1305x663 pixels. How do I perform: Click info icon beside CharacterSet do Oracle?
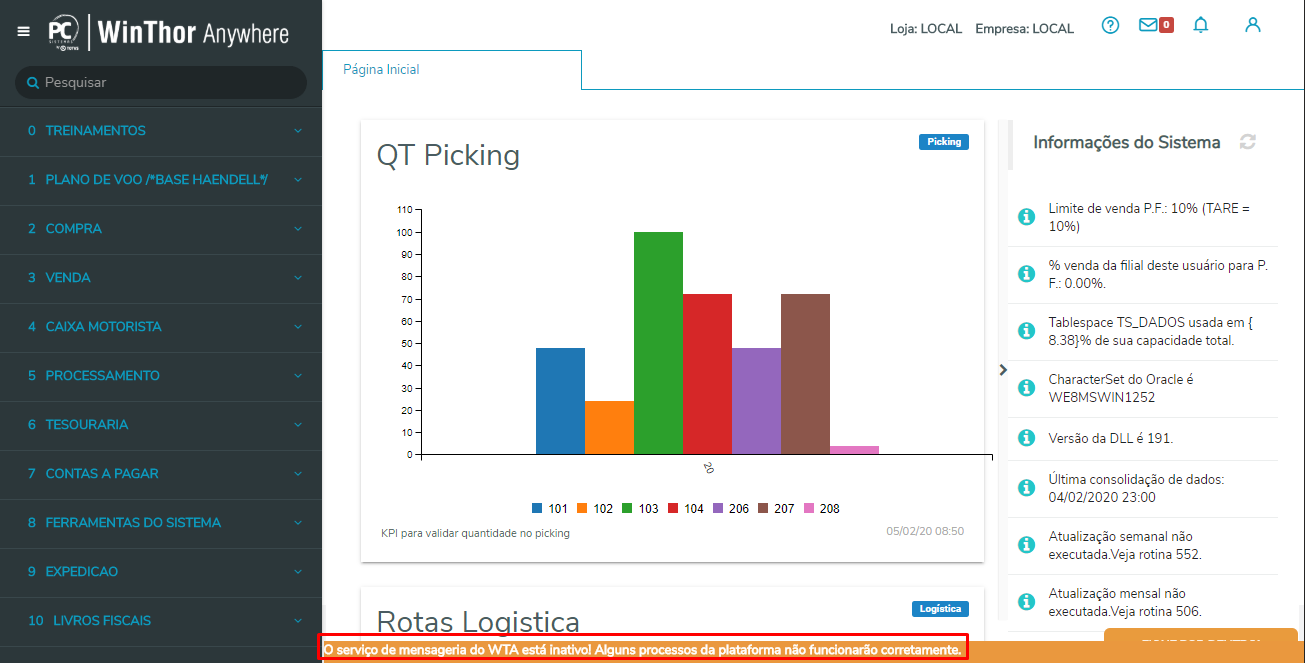1025,388
